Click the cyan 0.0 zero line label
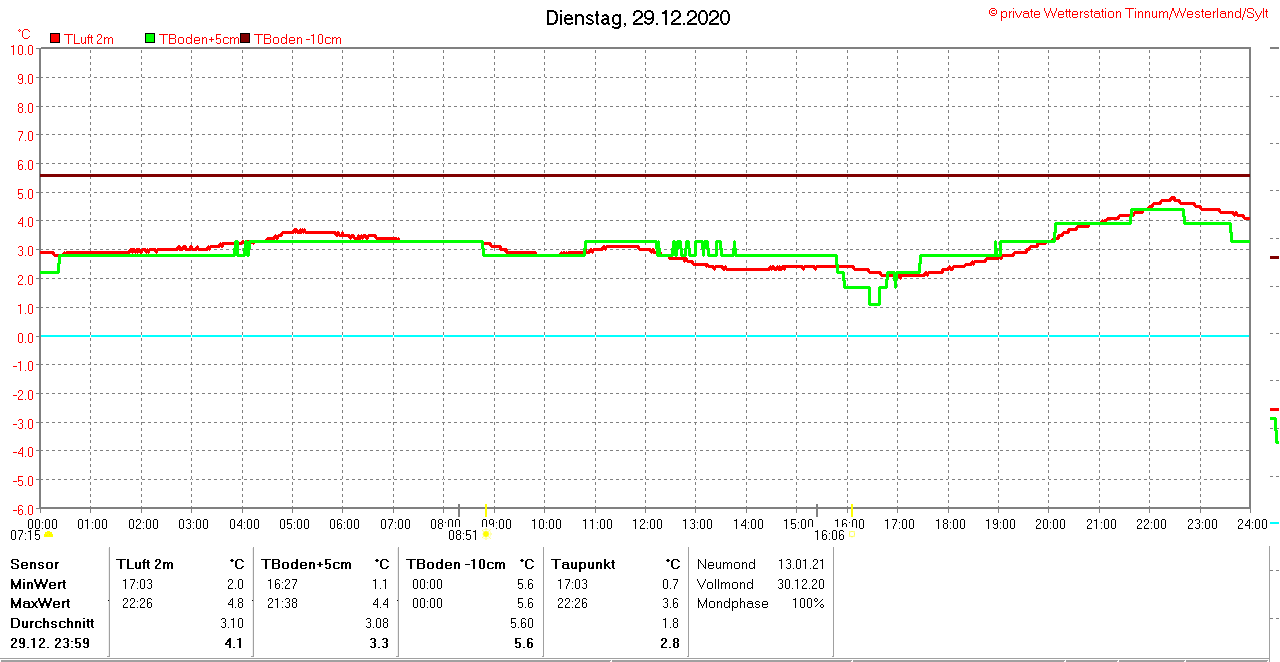Viewport: 1280px width, 662px height. [22, 337]
